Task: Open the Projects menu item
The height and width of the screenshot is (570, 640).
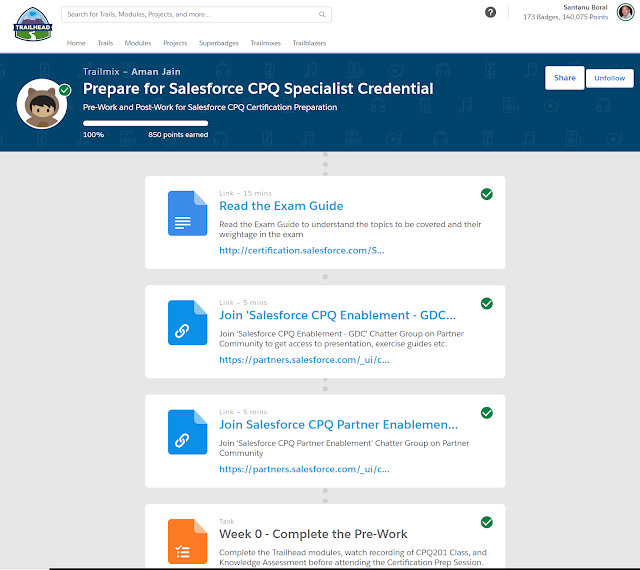Action: (x=175, y=43)
